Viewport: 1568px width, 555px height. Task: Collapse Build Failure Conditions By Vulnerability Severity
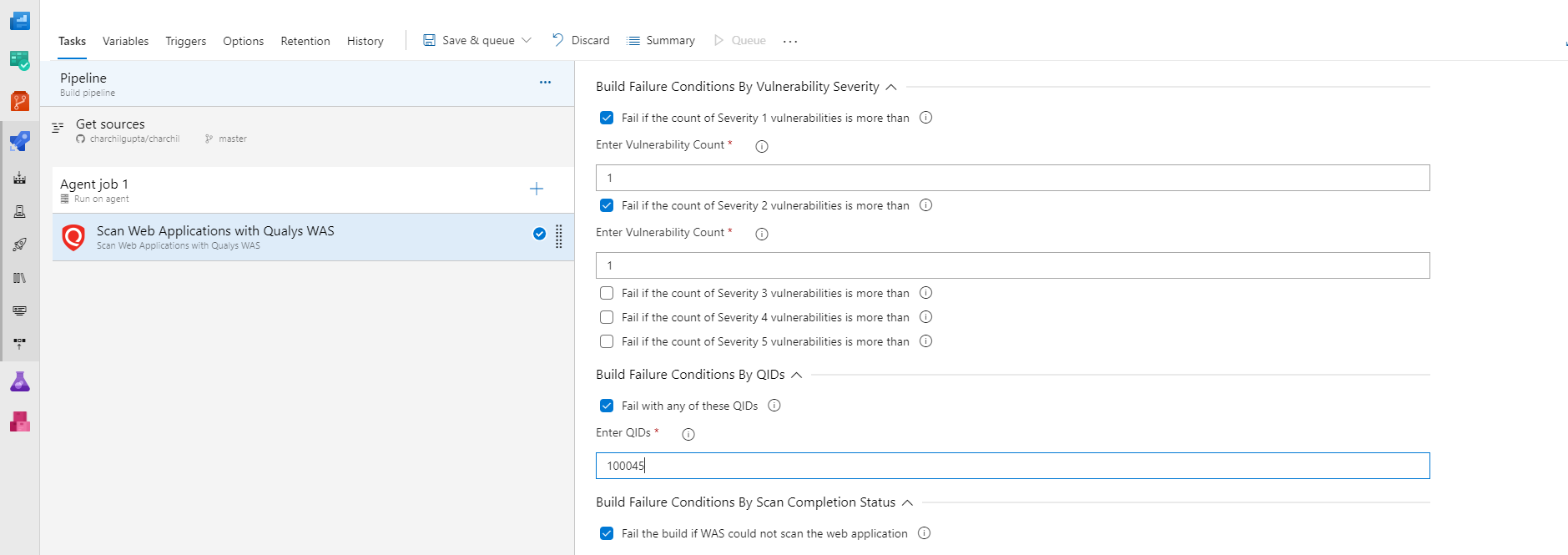[x=891, y=87]
